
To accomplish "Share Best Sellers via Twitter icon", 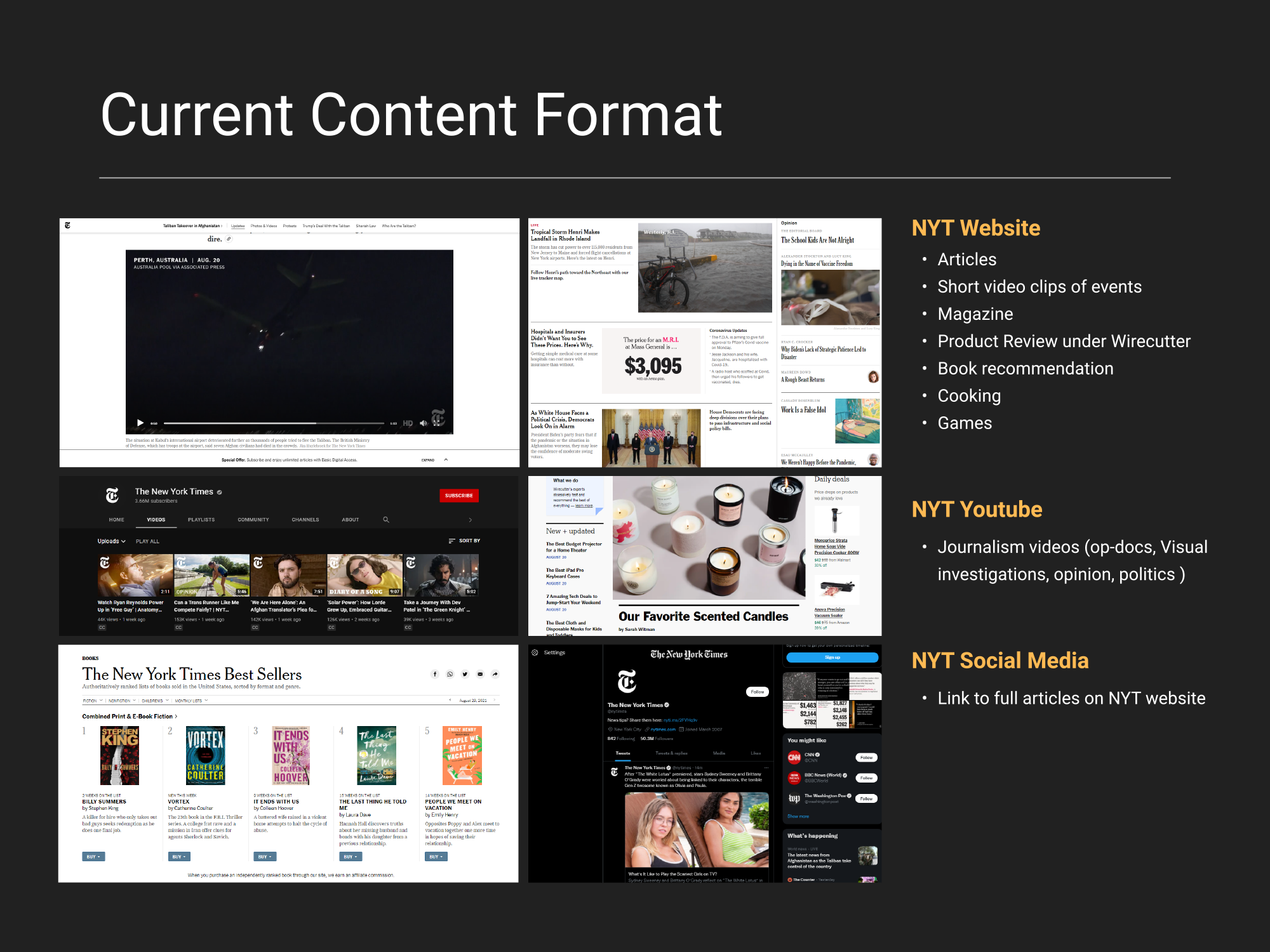I will (x=465, y=674).
